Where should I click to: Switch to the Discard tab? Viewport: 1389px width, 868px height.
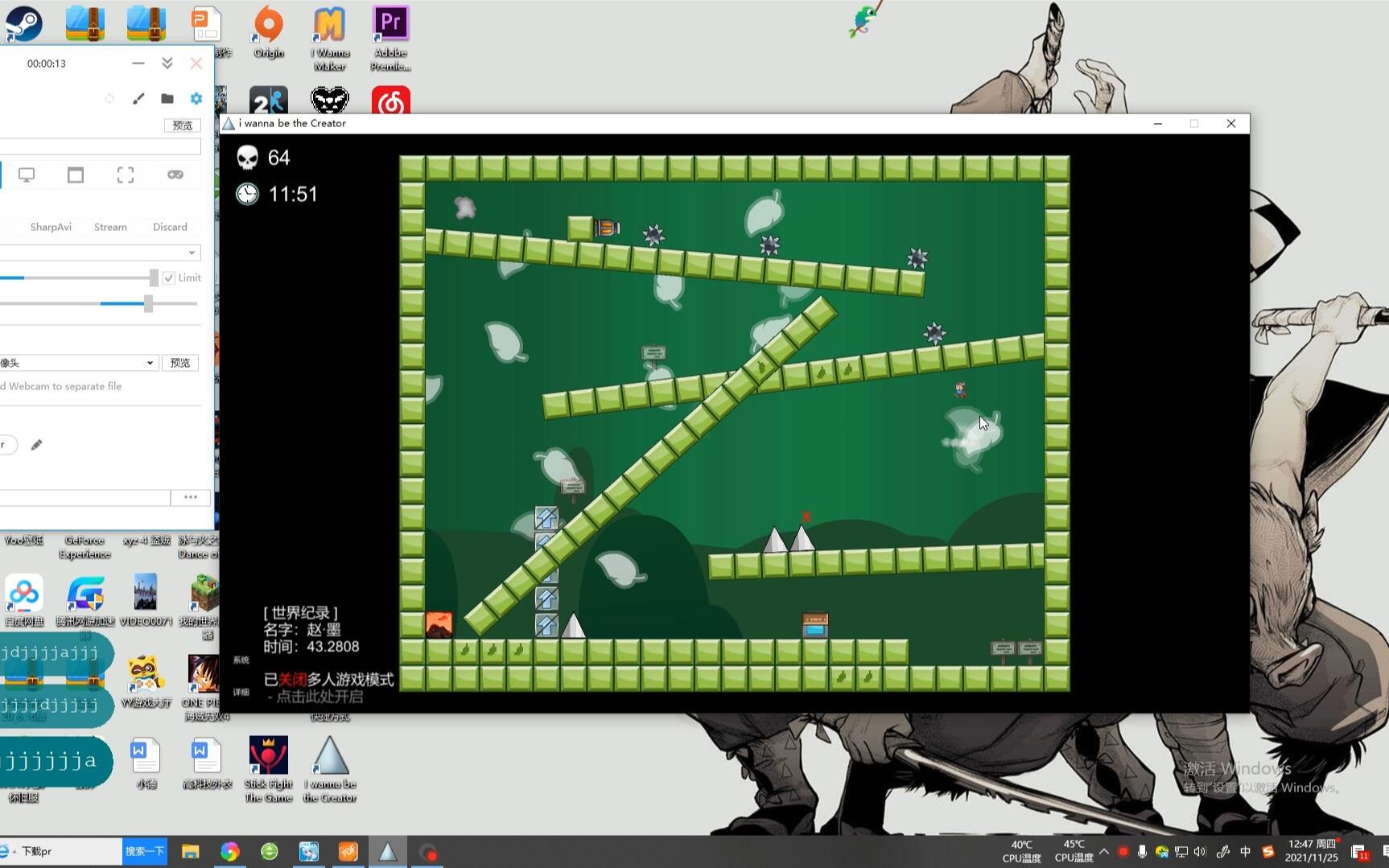point(170,227)
